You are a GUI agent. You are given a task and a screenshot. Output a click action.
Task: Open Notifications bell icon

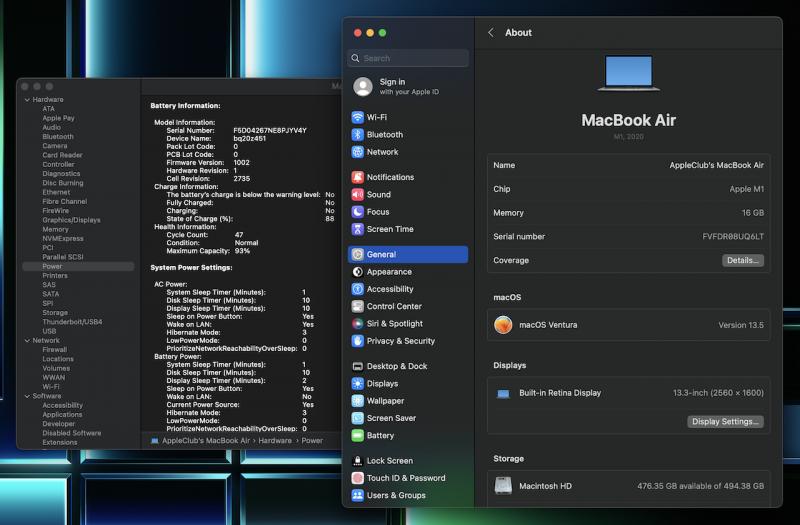point(358,177)
